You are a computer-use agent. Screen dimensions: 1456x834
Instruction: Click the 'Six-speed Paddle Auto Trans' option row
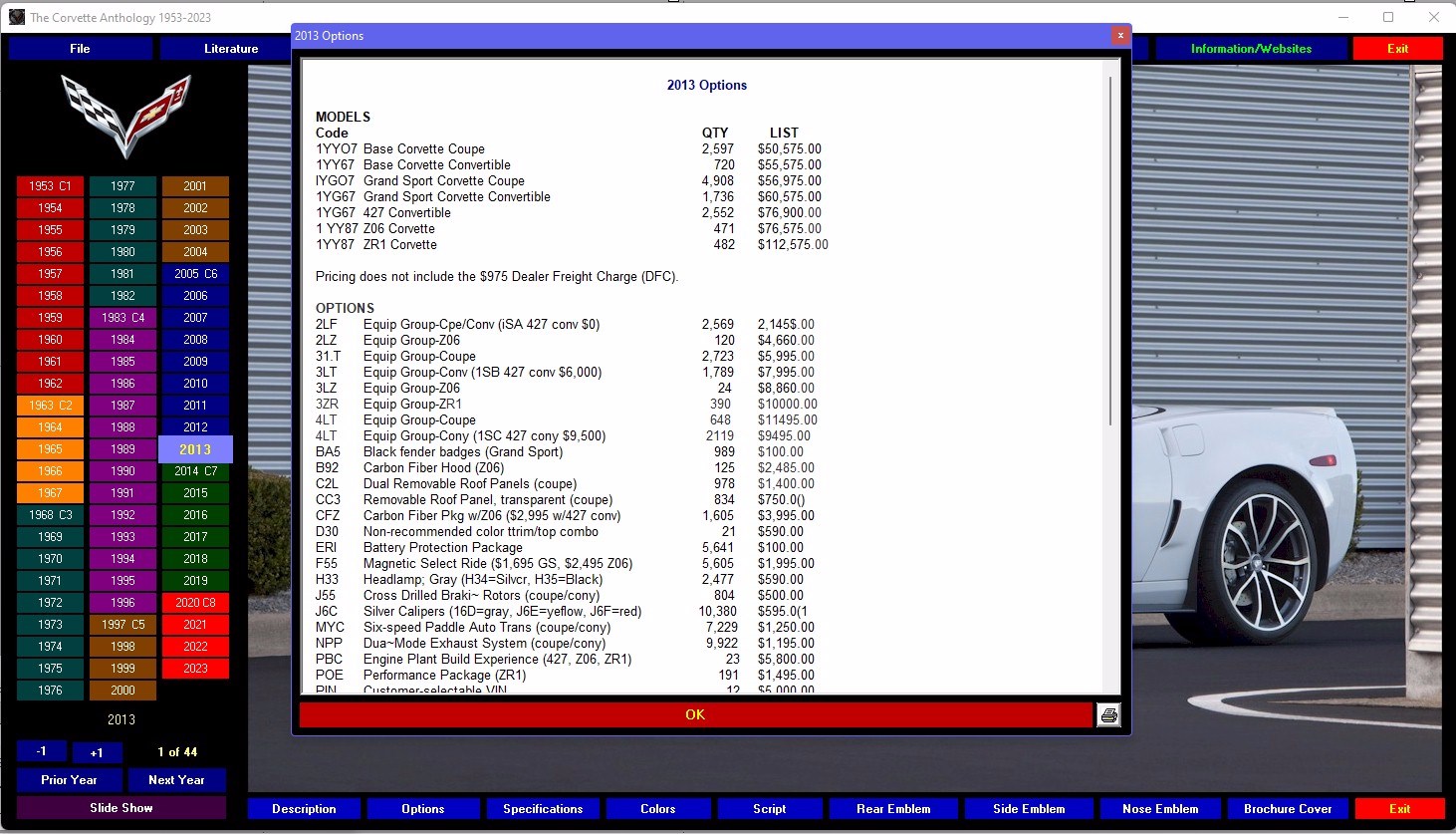pos(565,628)
